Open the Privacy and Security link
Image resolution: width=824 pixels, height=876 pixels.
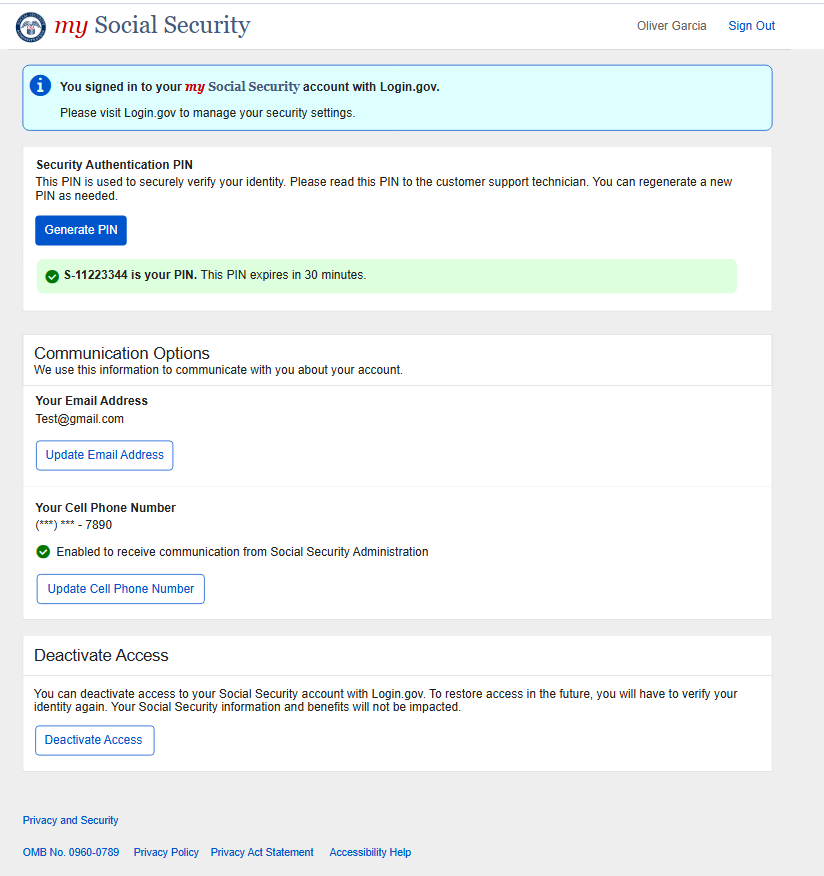[x=70, y=820]
